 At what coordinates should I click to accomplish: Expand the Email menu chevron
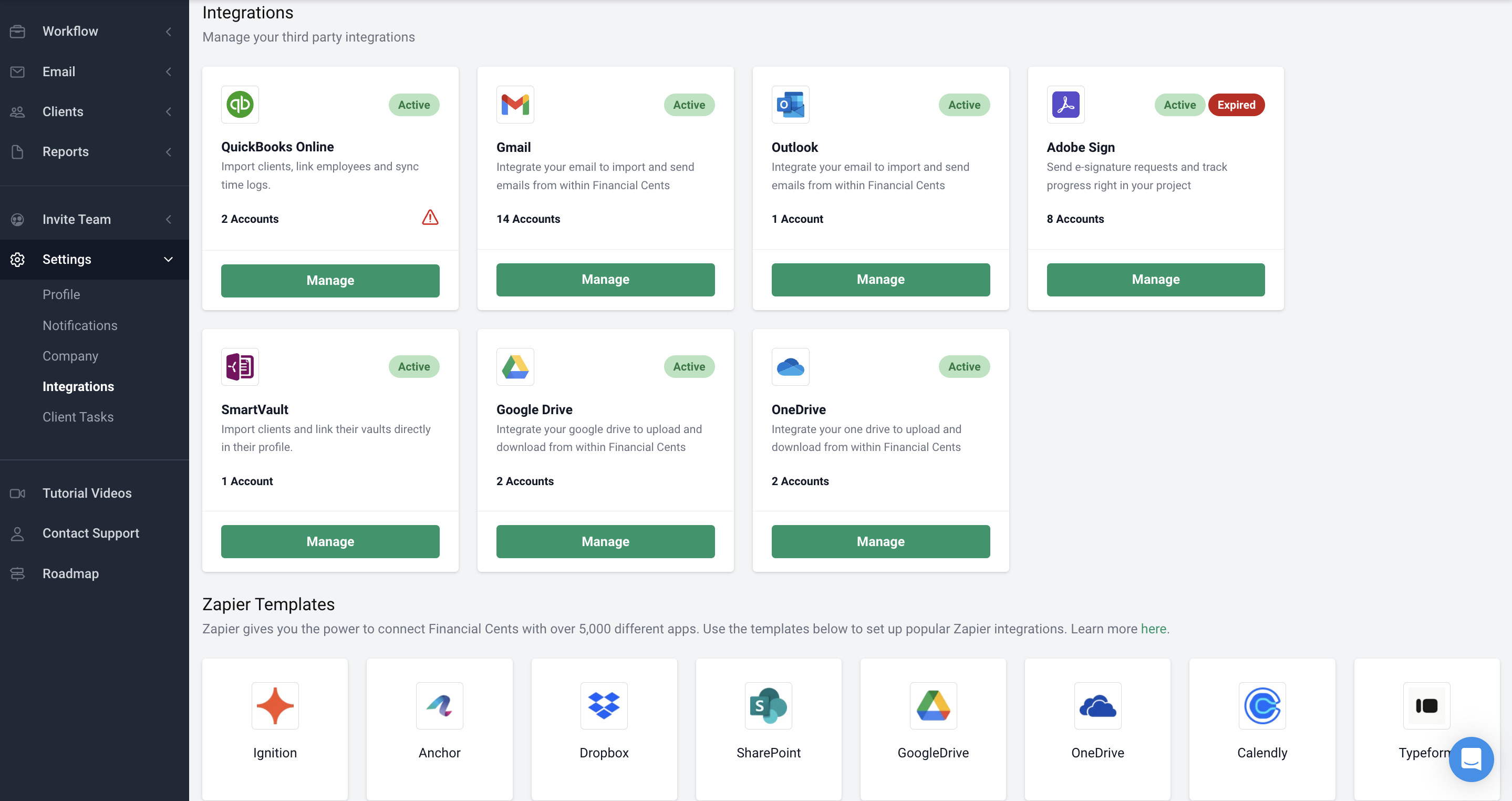[x=169, y=71]
